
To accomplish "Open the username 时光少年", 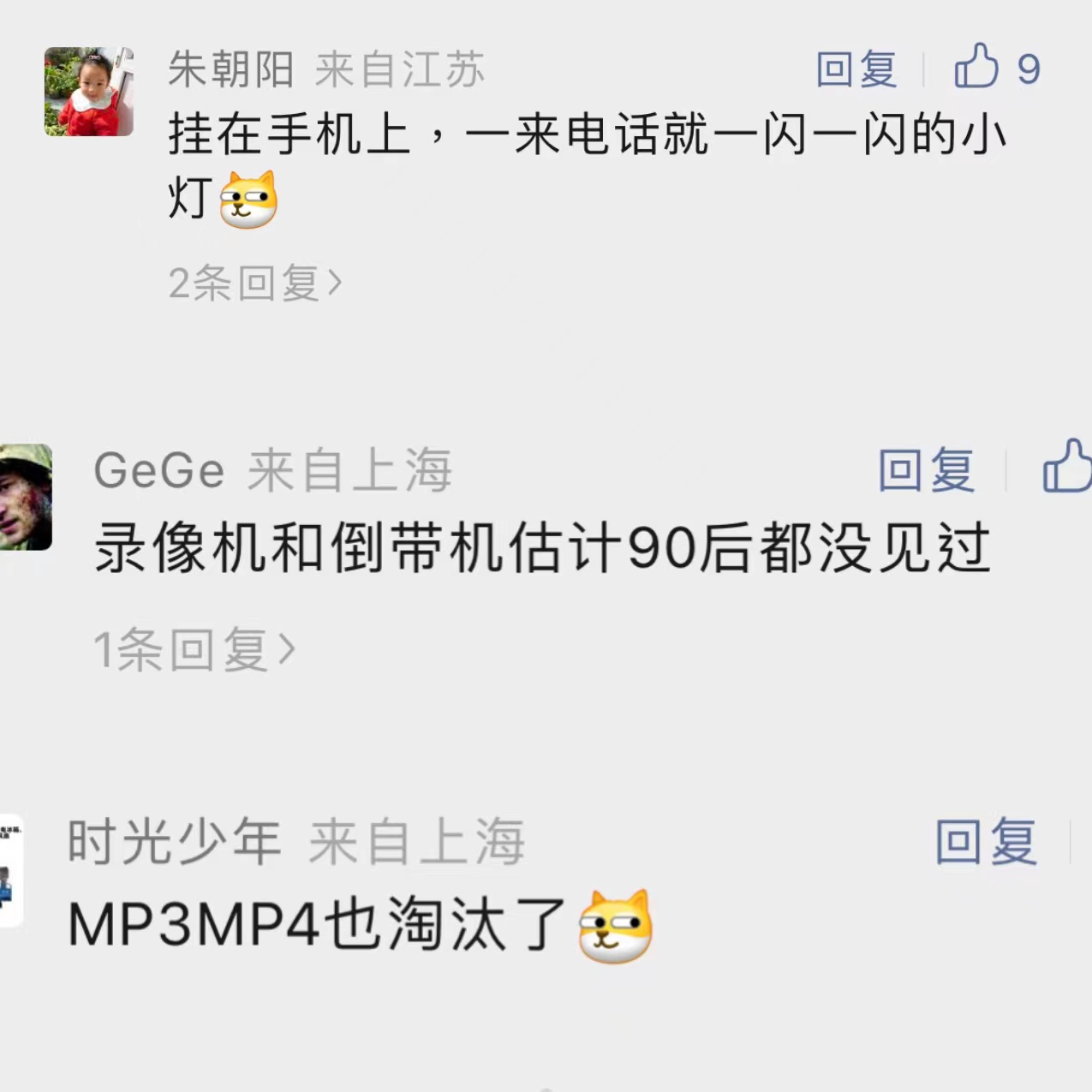I will click(175, 841).
